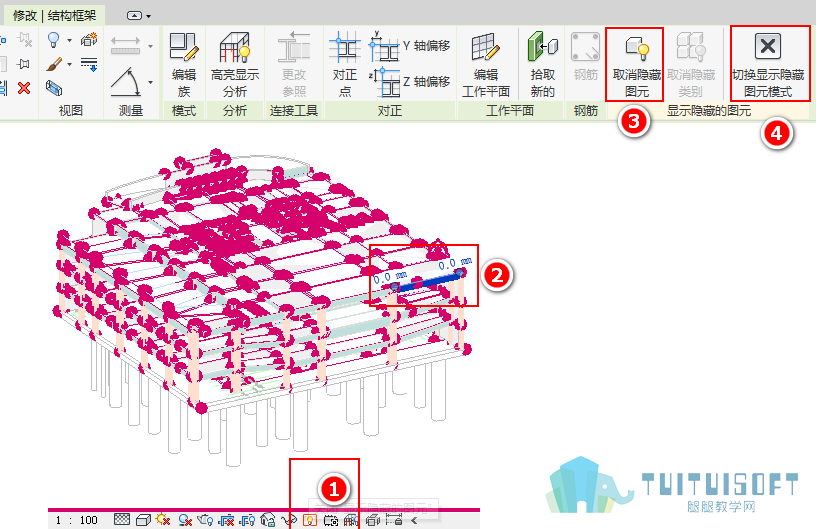The height and width of the screenshot is (529, 819).
Task: Toggle the Shadows off icon
Action: pos(184,520)
